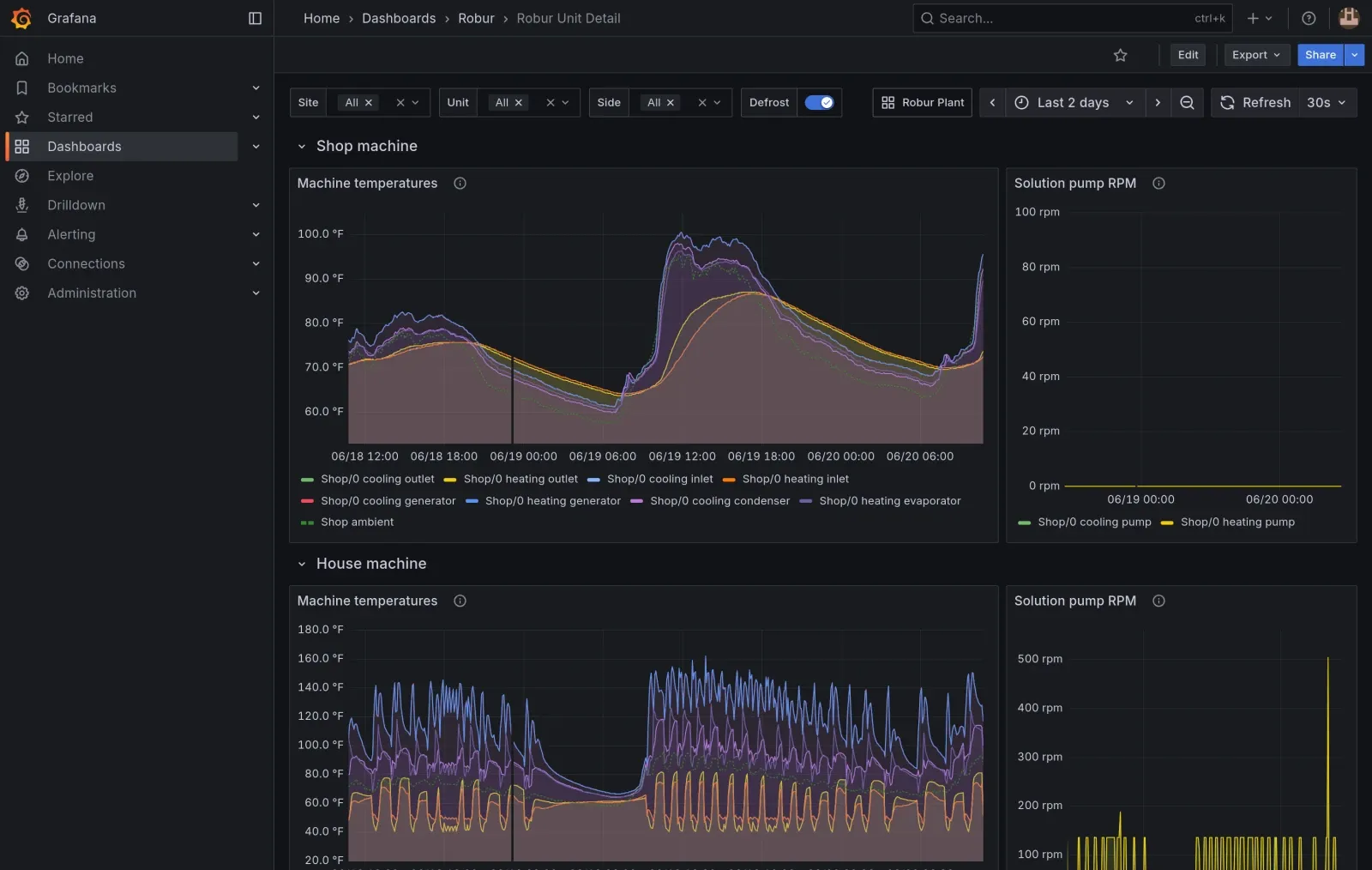The height and width of the screenshot is (870, 1372).
Task: Toggle Shop/0 heating evaporator legend swatch
Action: pos(806,501)
